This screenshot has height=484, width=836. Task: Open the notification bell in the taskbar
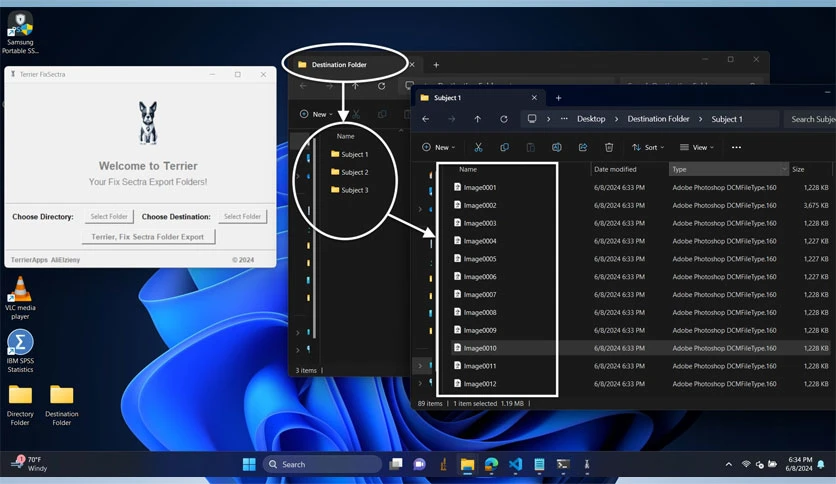822,464
